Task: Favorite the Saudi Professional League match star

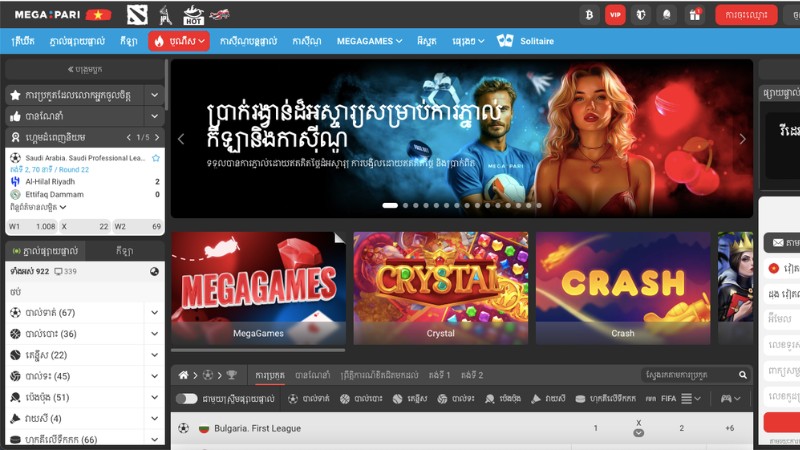Action: (x=156, y=158)
